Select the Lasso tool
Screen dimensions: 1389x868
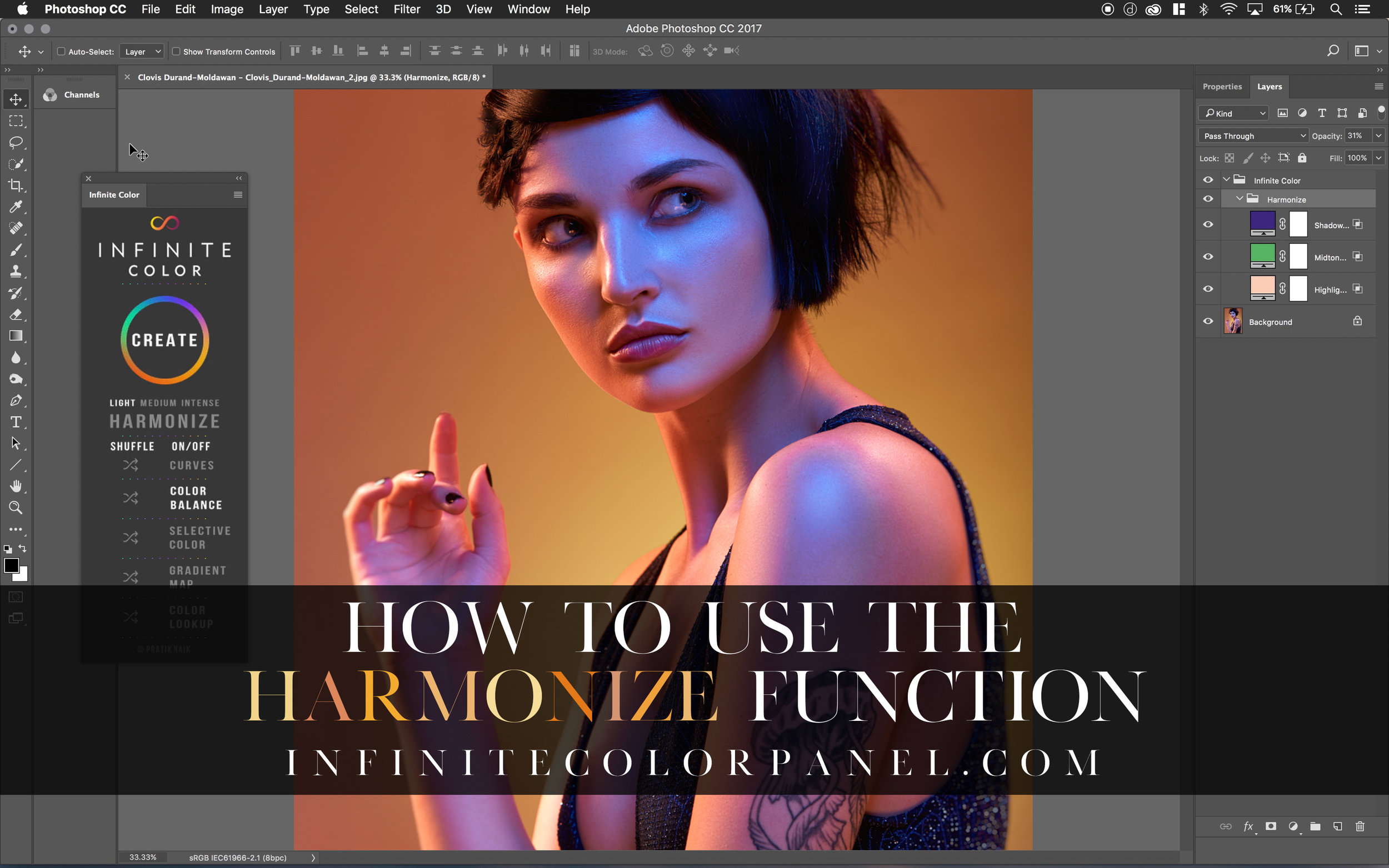click(16, 142)
